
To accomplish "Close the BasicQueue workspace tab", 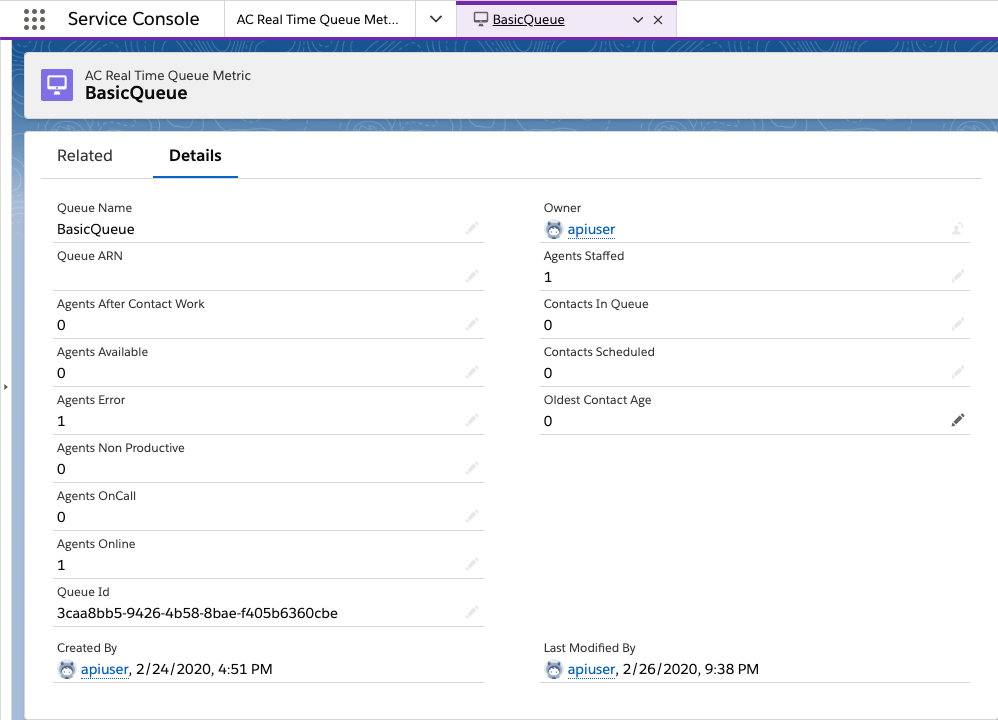I will 658,20.
